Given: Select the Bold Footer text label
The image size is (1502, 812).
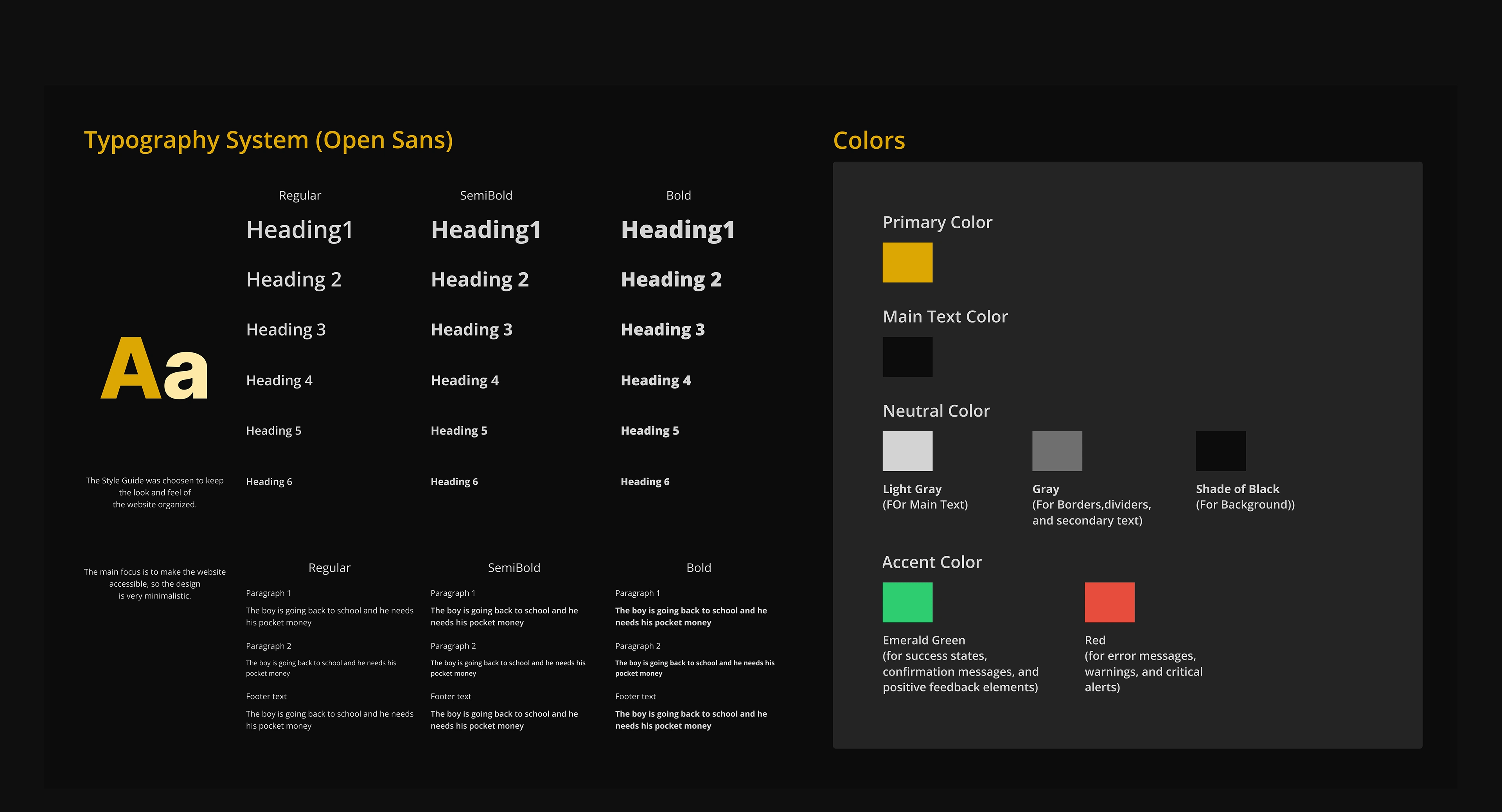Looking at the screenshot, I should click(635, 696).
